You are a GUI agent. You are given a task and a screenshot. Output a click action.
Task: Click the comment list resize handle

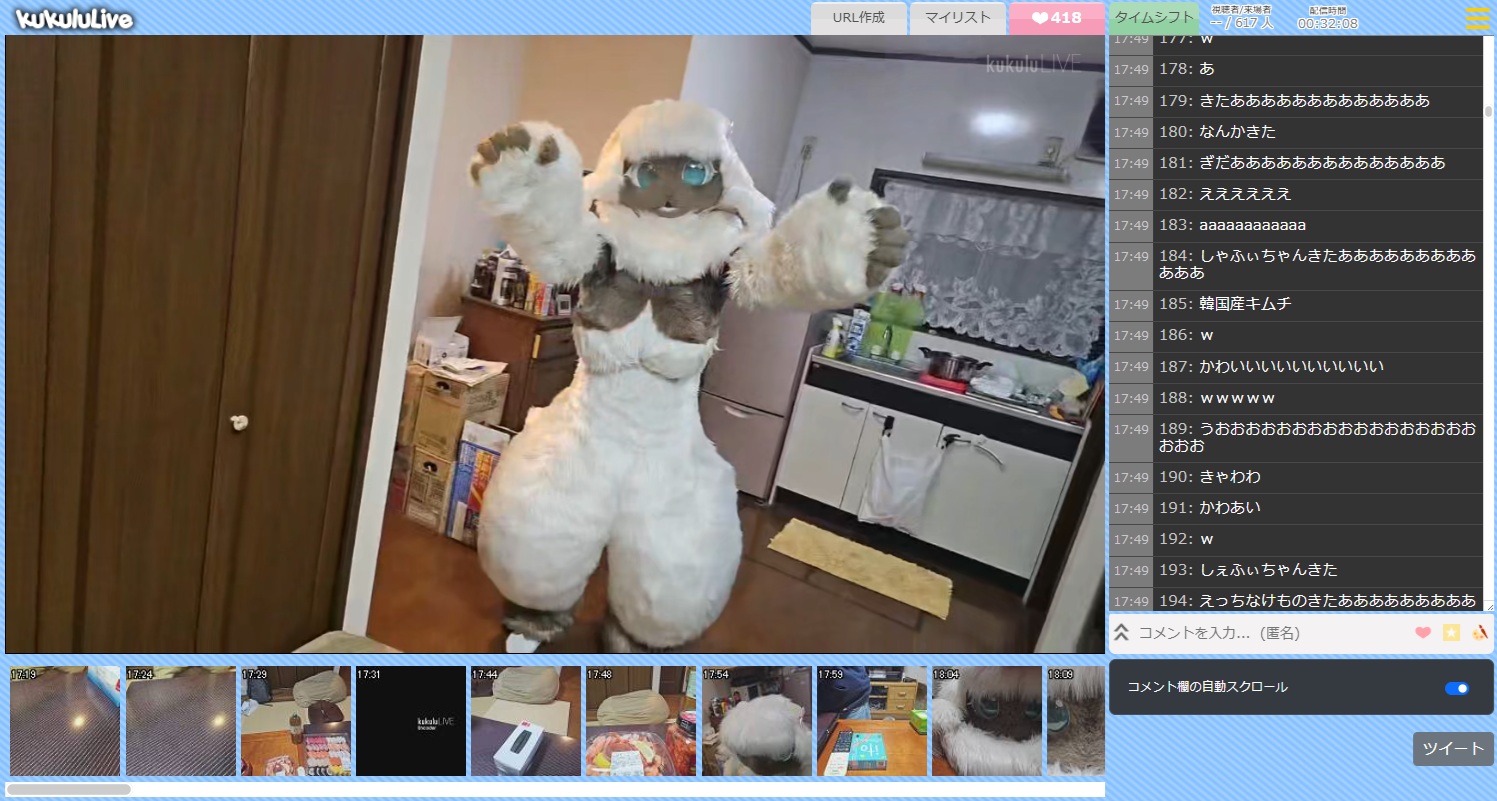pyautogui.click(x=1489, y=606)
